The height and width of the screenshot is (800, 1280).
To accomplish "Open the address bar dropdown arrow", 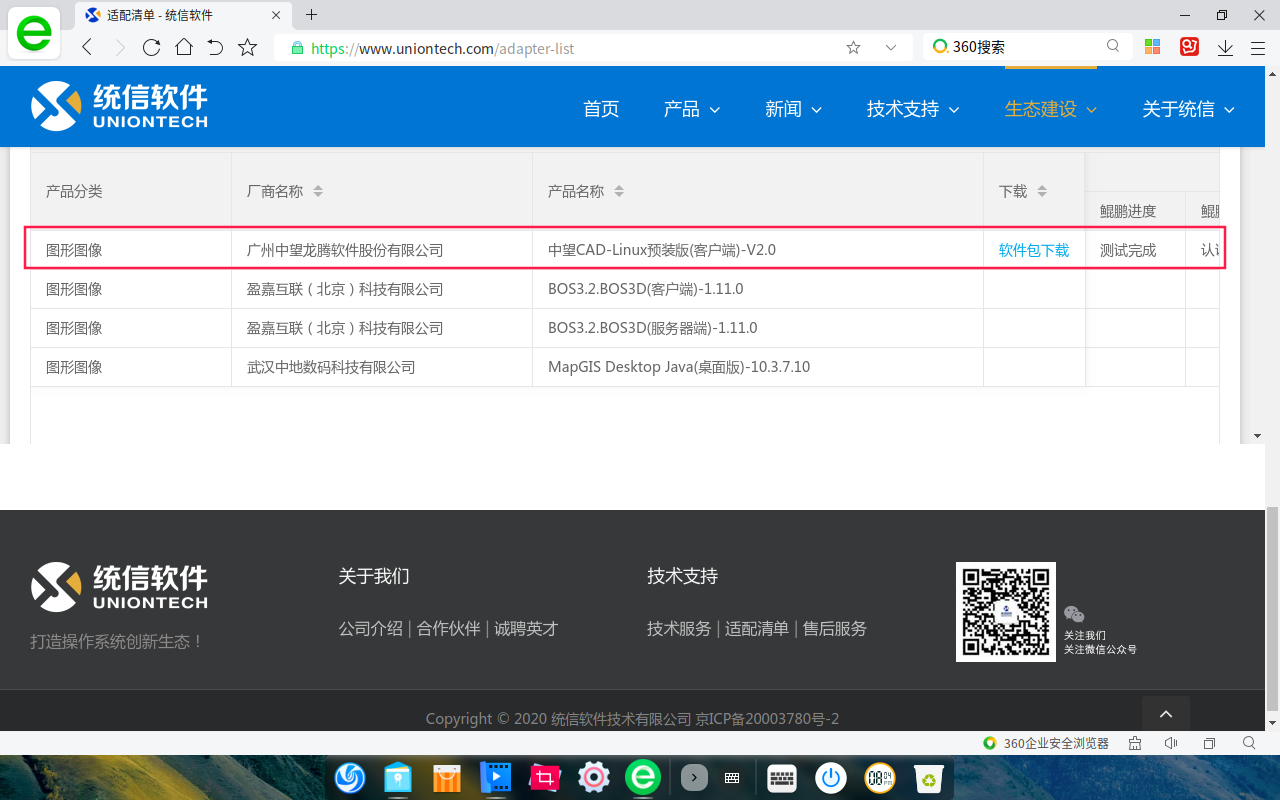I will 890,47.
